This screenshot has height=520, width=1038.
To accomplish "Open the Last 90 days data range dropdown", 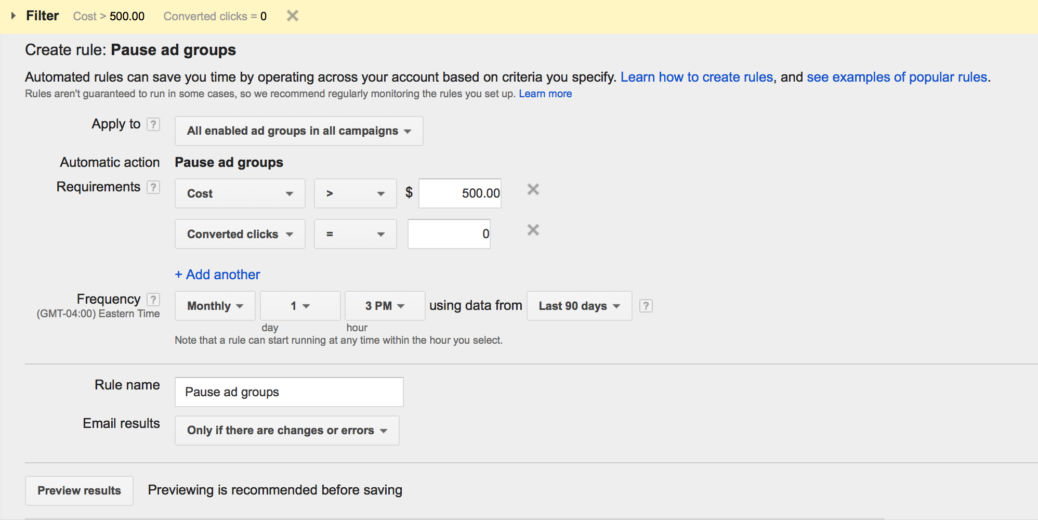I will click(579, 306).
